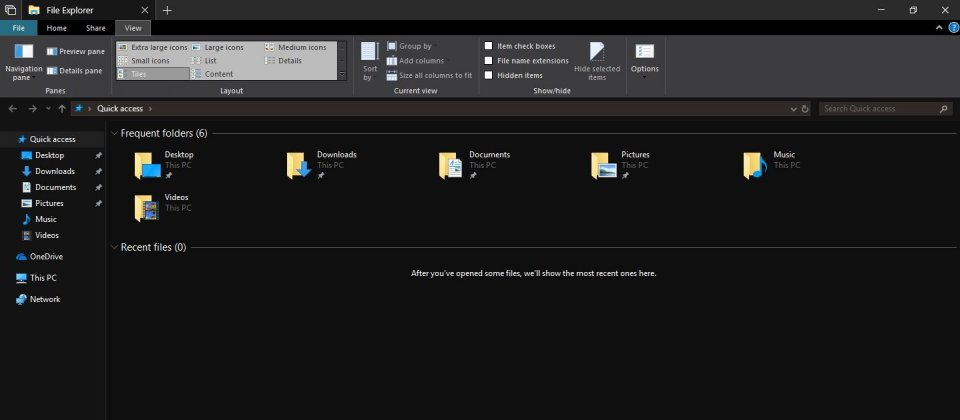Expand the breadcrumb chevron after Quick access

pyautogui.click(x=151, y=108)
